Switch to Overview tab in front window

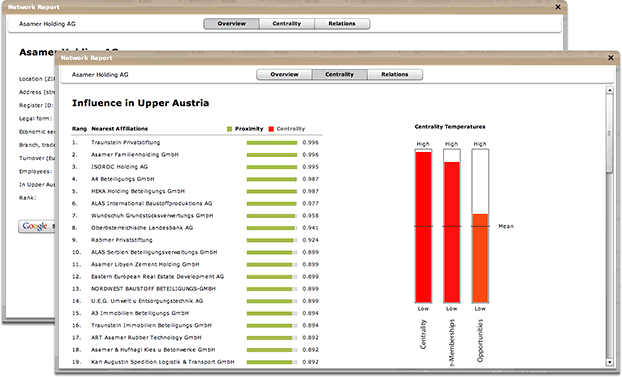pyautogui.click(x=284, y=74)
